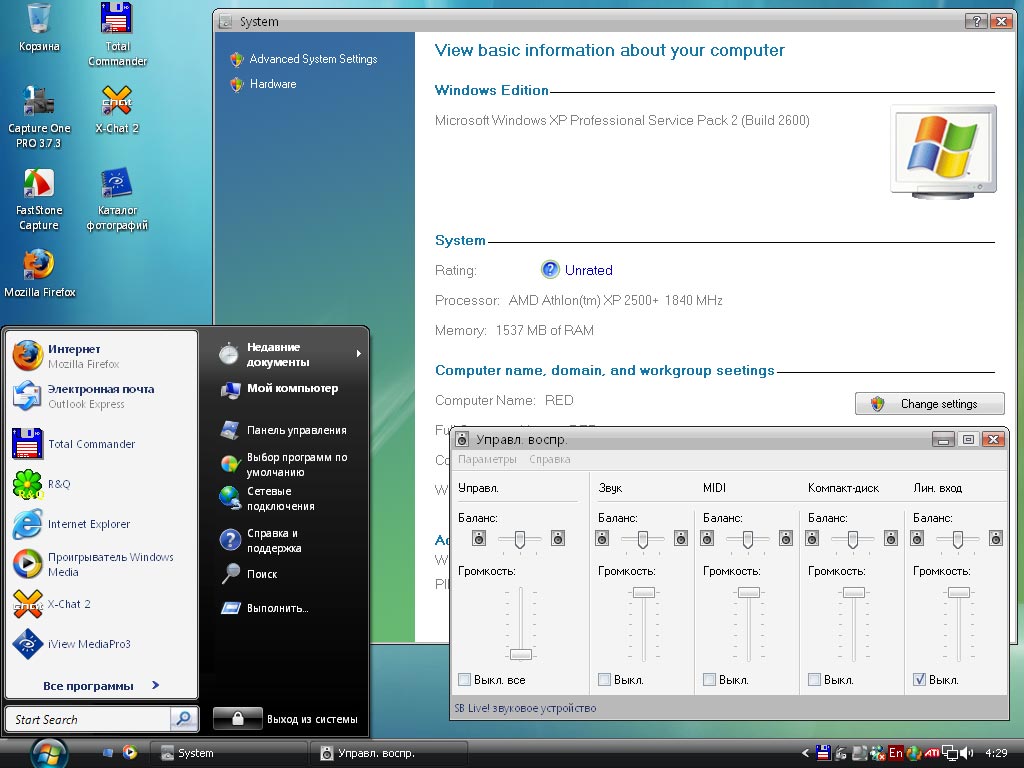
Task: Open Сетевые подключения from Start menu
Action: click(268, 498)
